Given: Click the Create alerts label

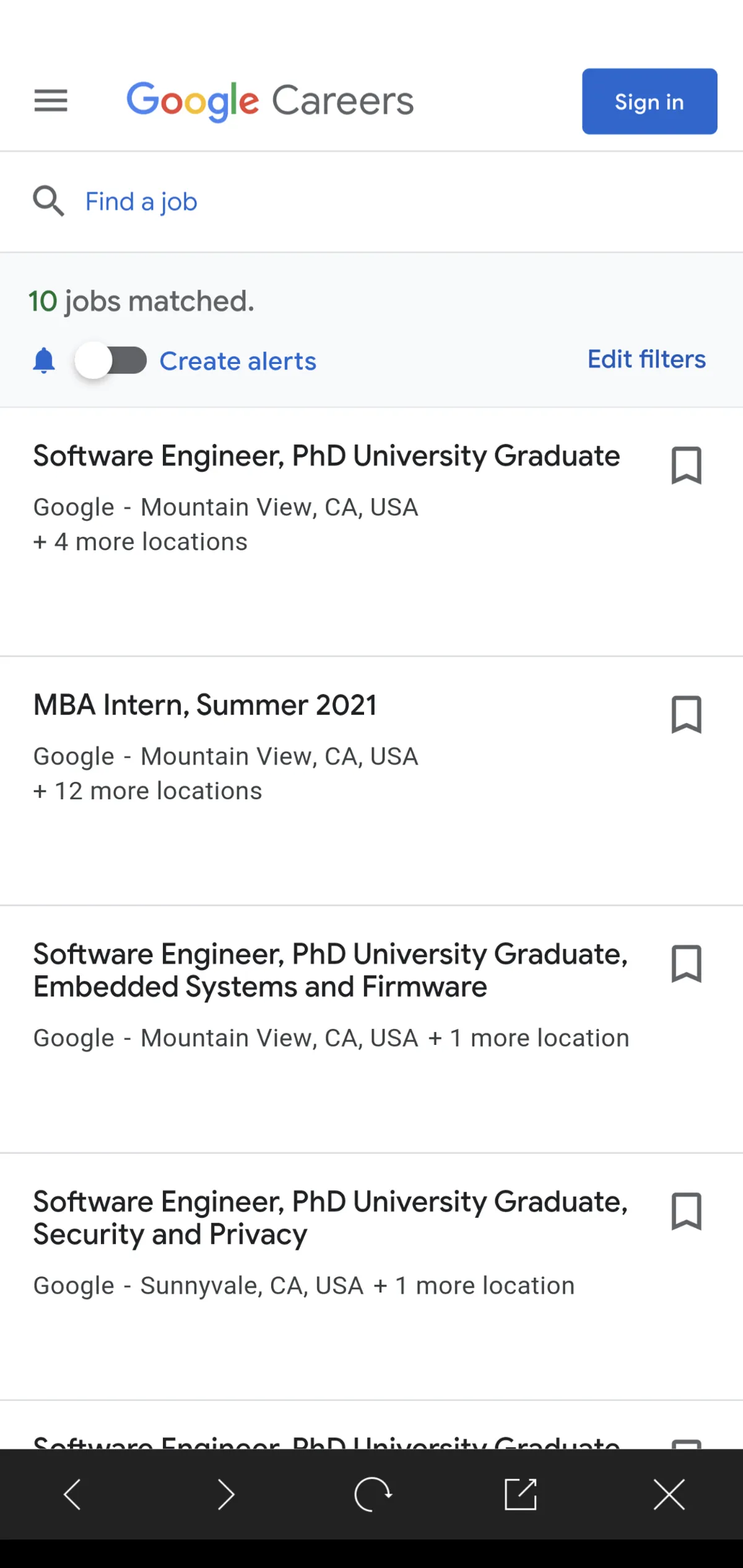Looking at the screenshot, I should point(238,361).
